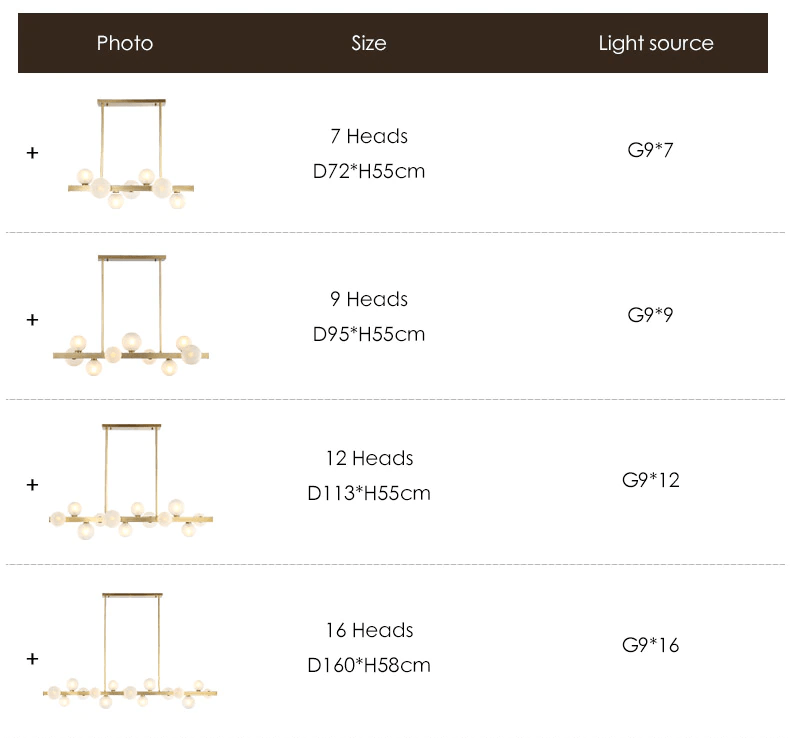Click the G9*7 light source value
790x738 pixels.
[x=650, y=151]
